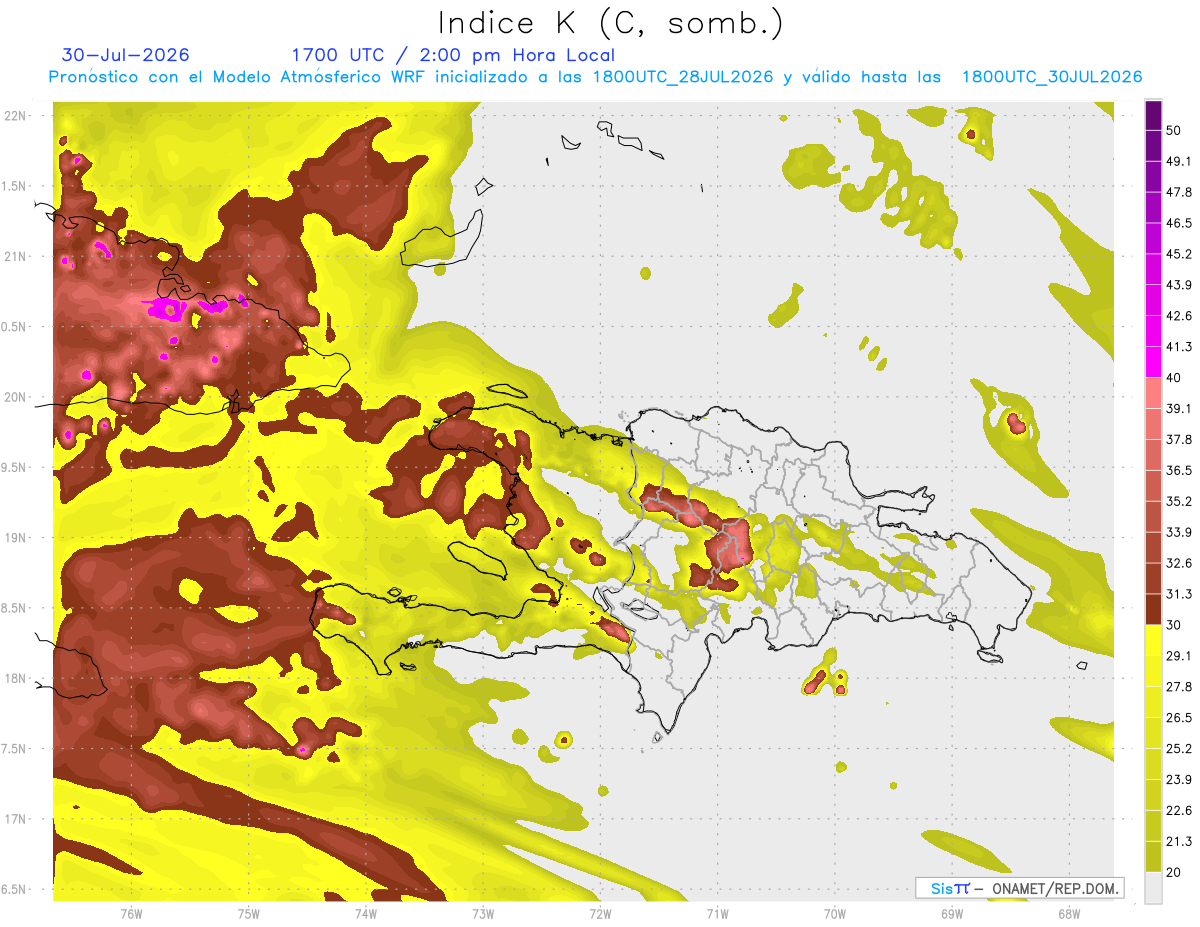The image size is (1200, 927).
Task: Click the "ONAMET/REP.DOM." credit label
Action: [1056, 888]
